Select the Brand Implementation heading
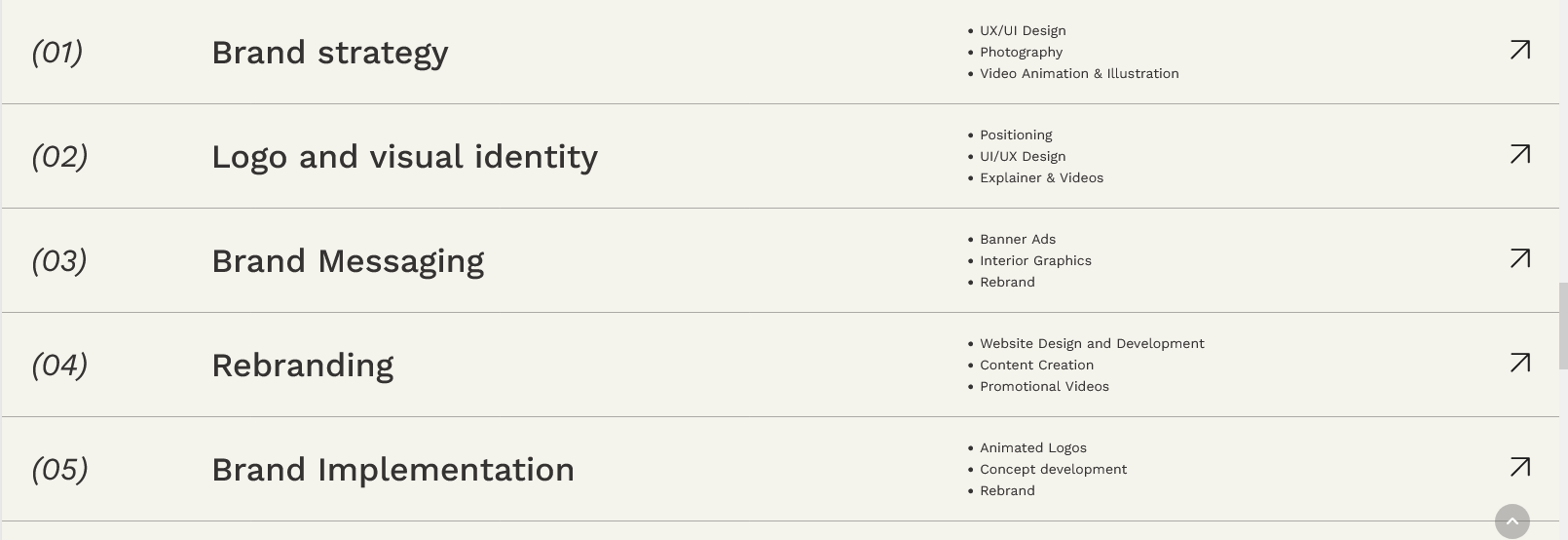 tap(392, 470)
